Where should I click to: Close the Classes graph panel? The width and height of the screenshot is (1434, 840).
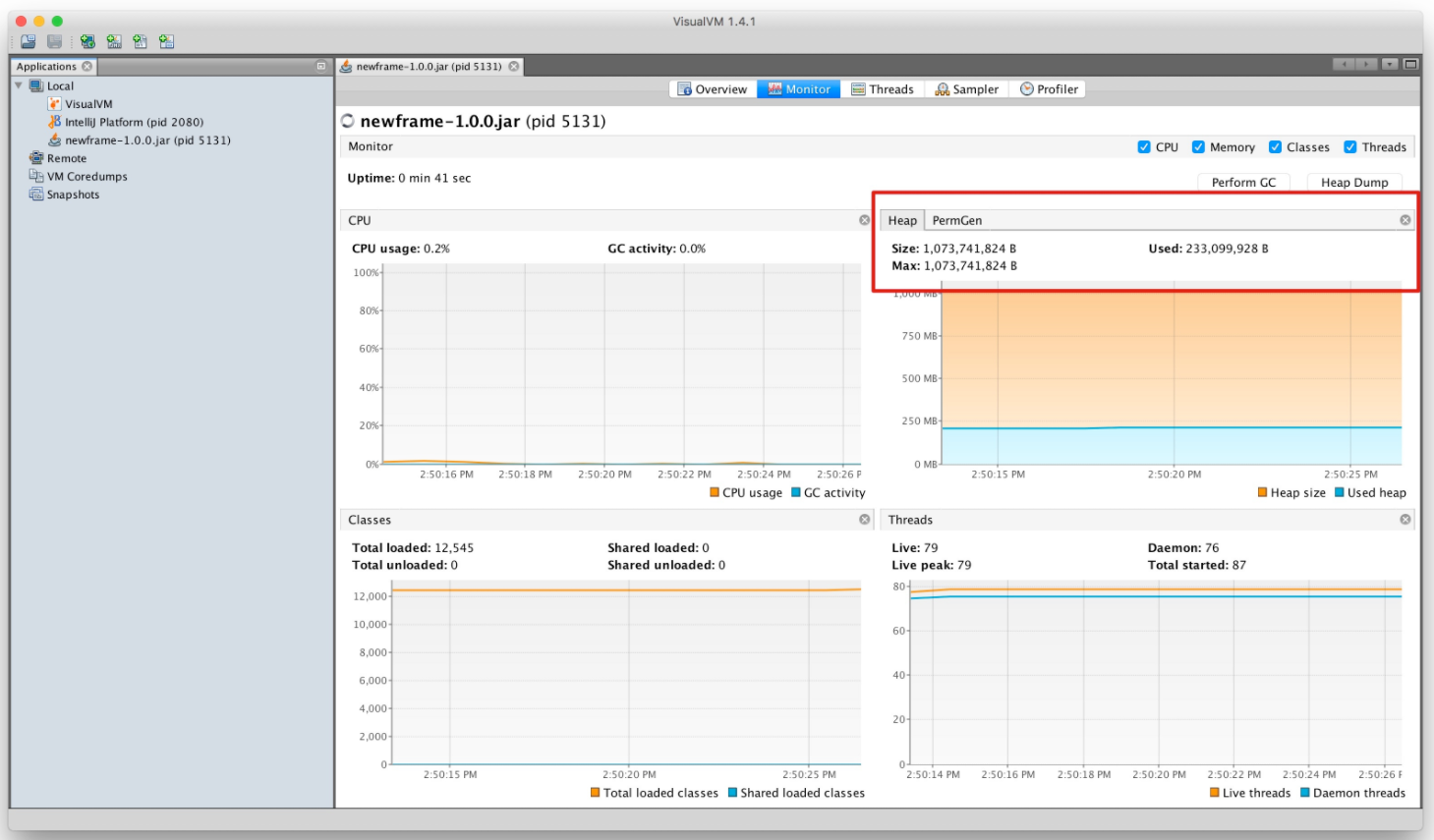[x=865, y=520]
